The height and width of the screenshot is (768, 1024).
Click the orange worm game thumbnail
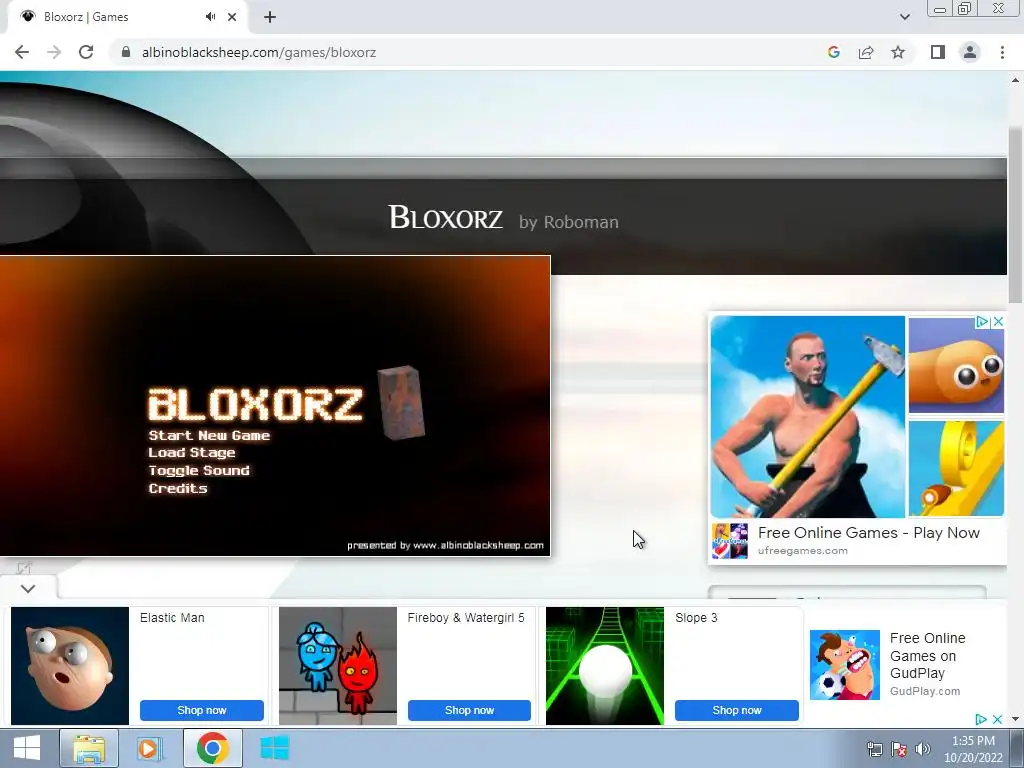pyautogui.click(x=956, y=365)
